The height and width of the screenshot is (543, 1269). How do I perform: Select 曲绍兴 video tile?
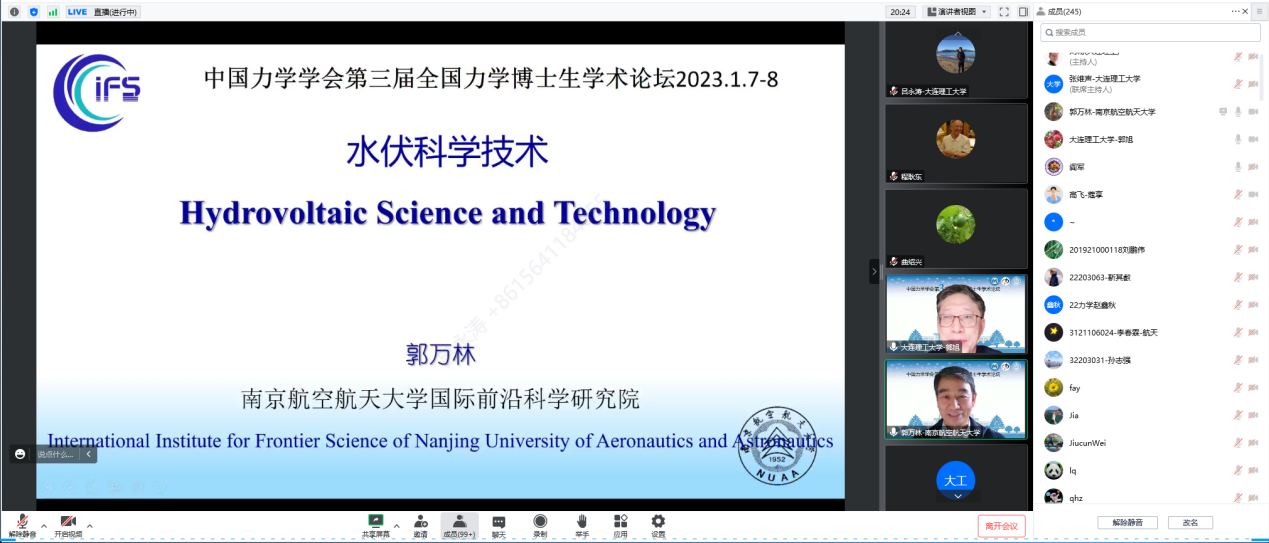click(x=956, y=228)
